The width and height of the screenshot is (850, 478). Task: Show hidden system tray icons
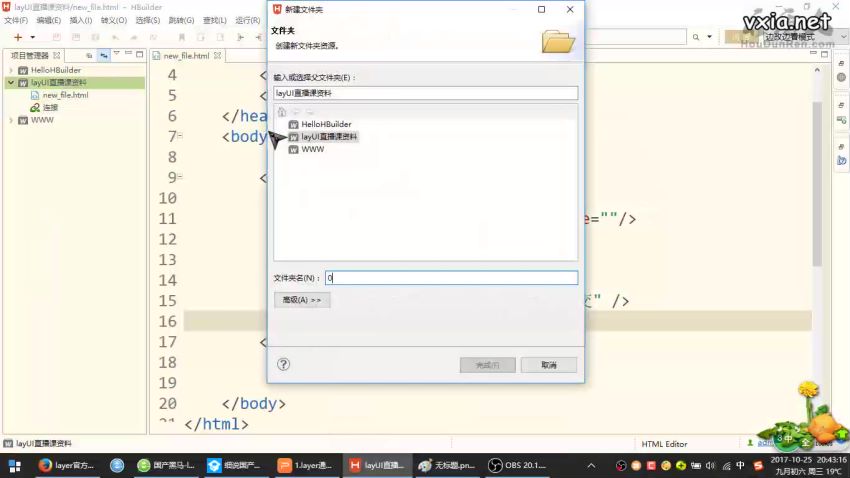(x=591, y=466)
